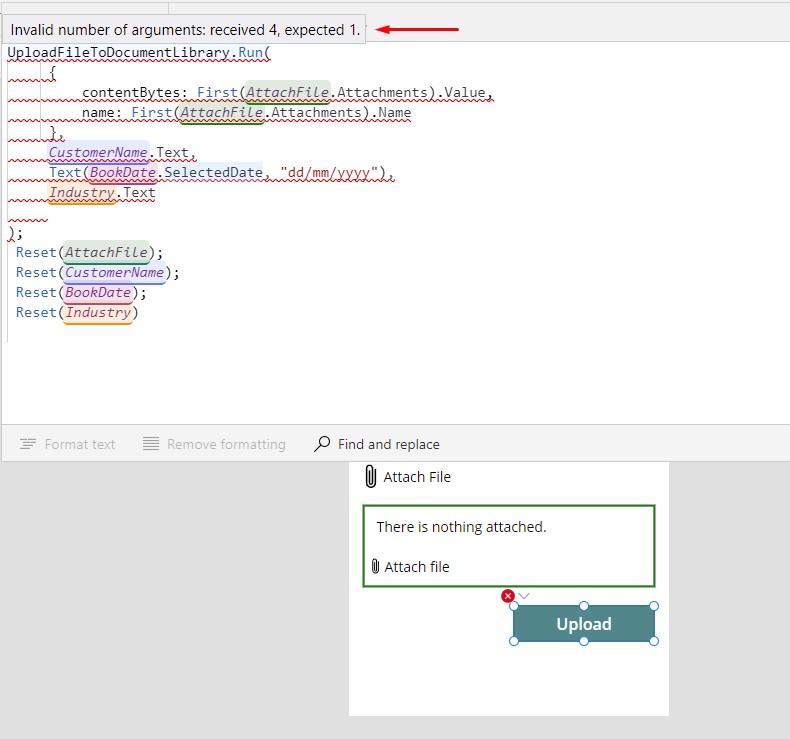
Task: Click Reset(CustomerName) line
Action: coord(97,273)
